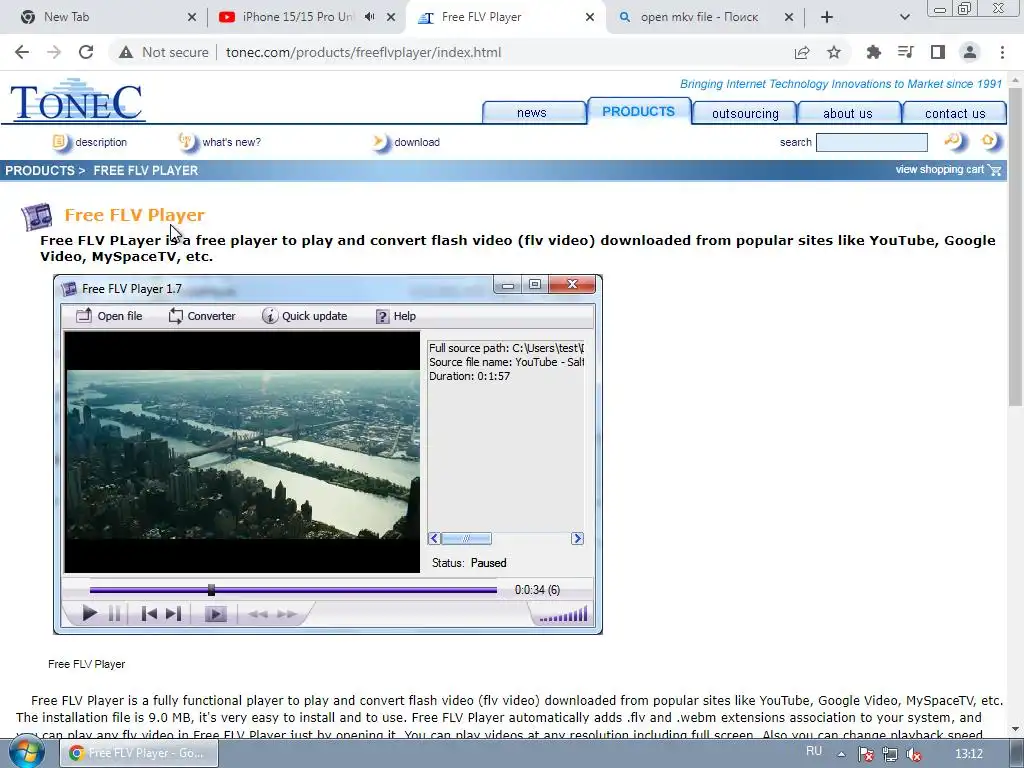Click the volume level bars

tap(563, 615)
